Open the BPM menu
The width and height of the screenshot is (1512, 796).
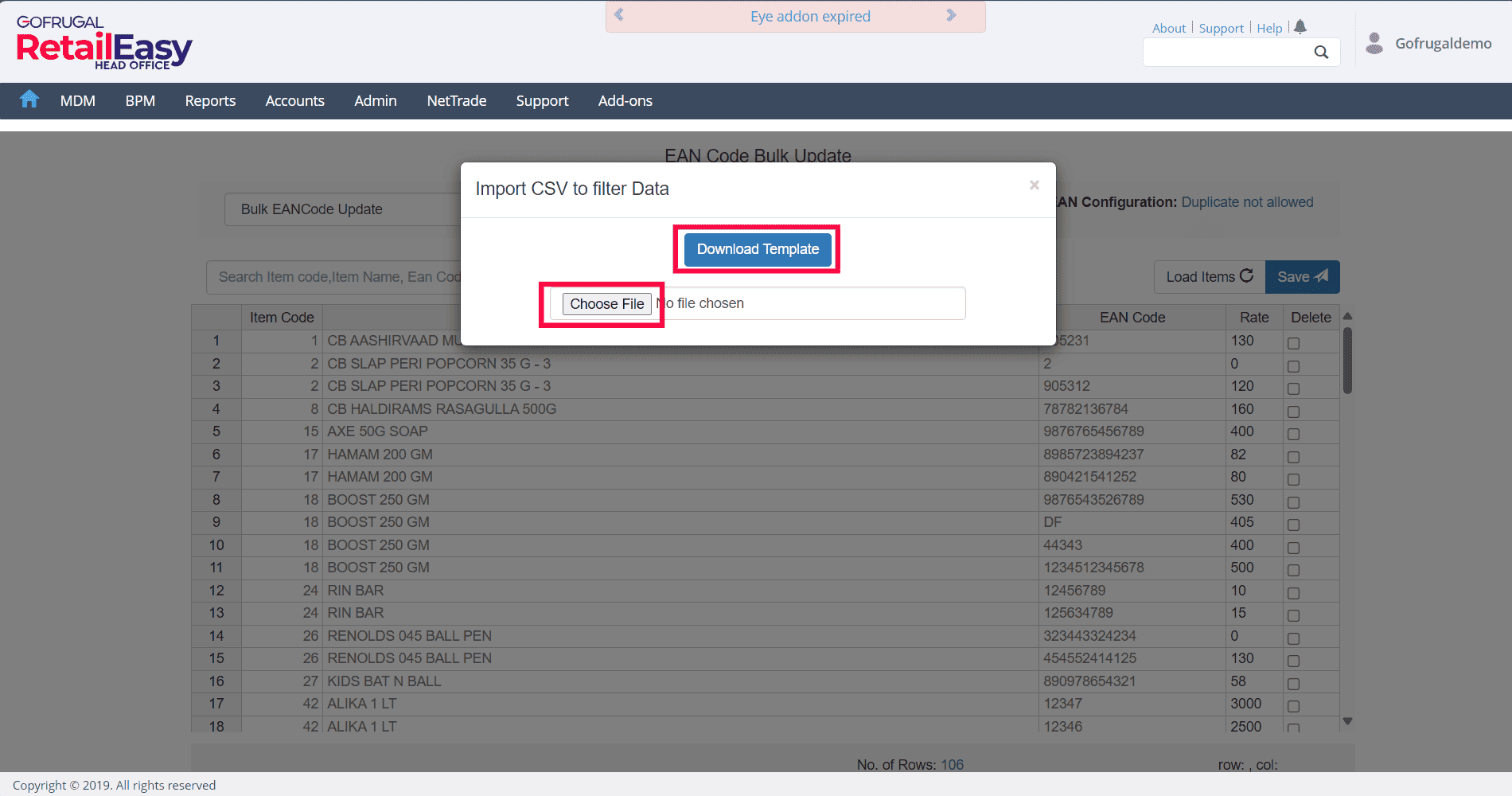(140, 101)
